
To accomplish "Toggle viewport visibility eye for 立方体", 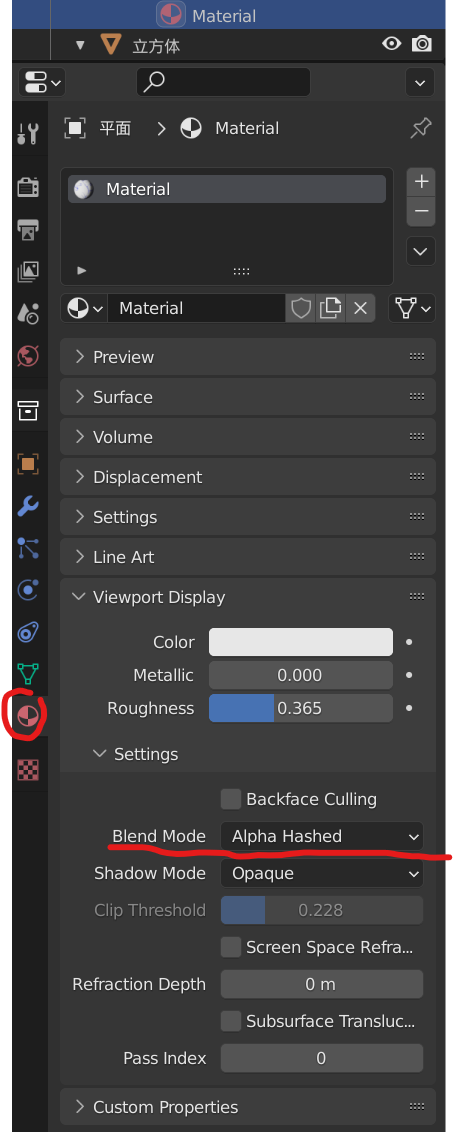I will point(392,44).
